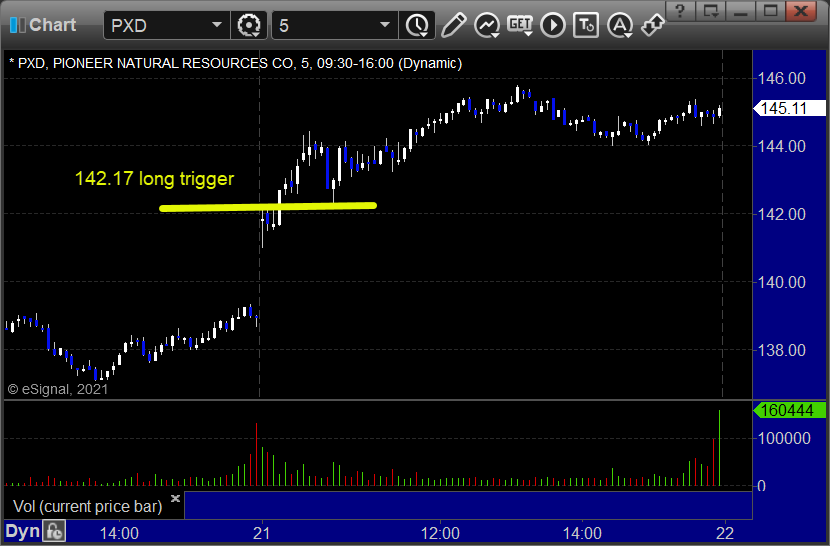The image size is (830, 546).
Task: Expand the PXD symbol dropdown arrow
Action: pyautogui.click(x=216, y=25)
